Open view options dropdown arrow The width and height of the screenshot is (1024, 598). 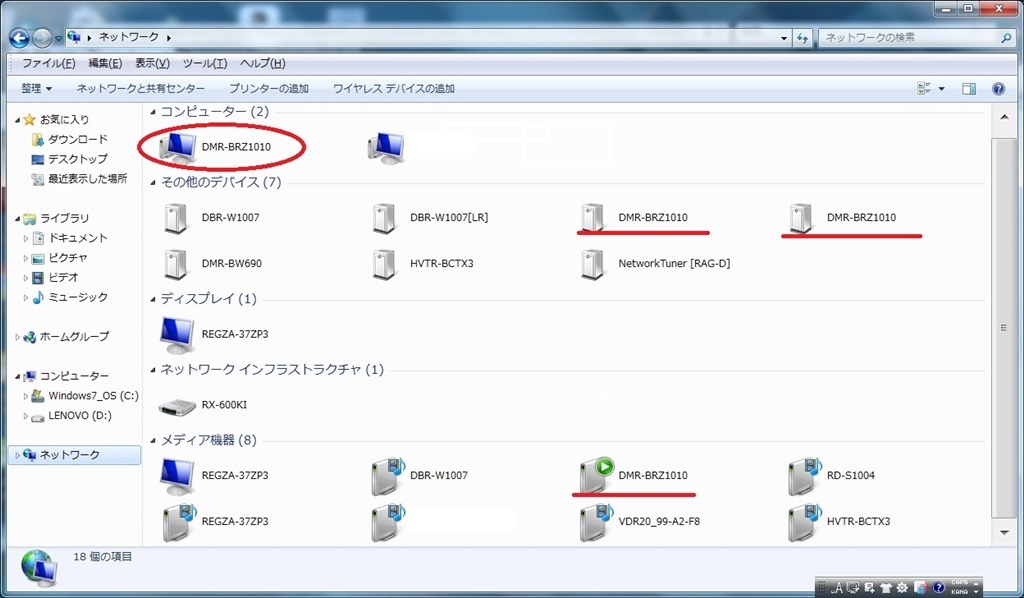click(x=941, y=89)
